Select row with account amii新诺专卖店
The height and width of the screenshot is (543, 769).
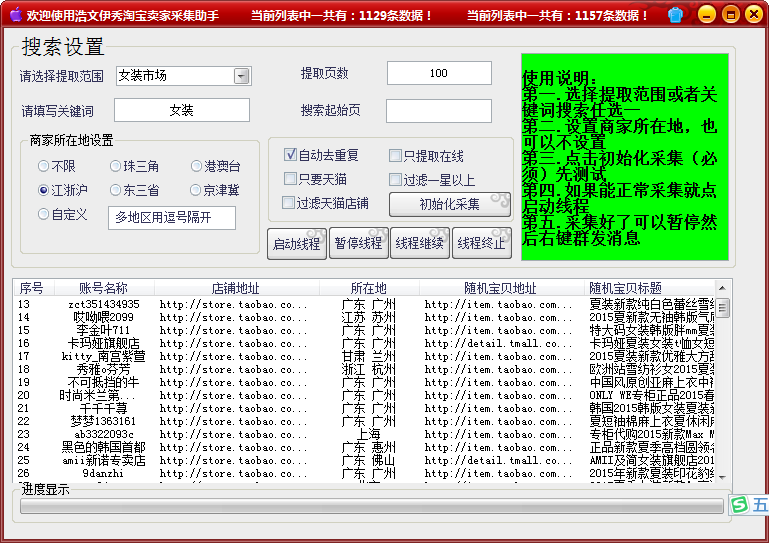click(x=365, y=461)
